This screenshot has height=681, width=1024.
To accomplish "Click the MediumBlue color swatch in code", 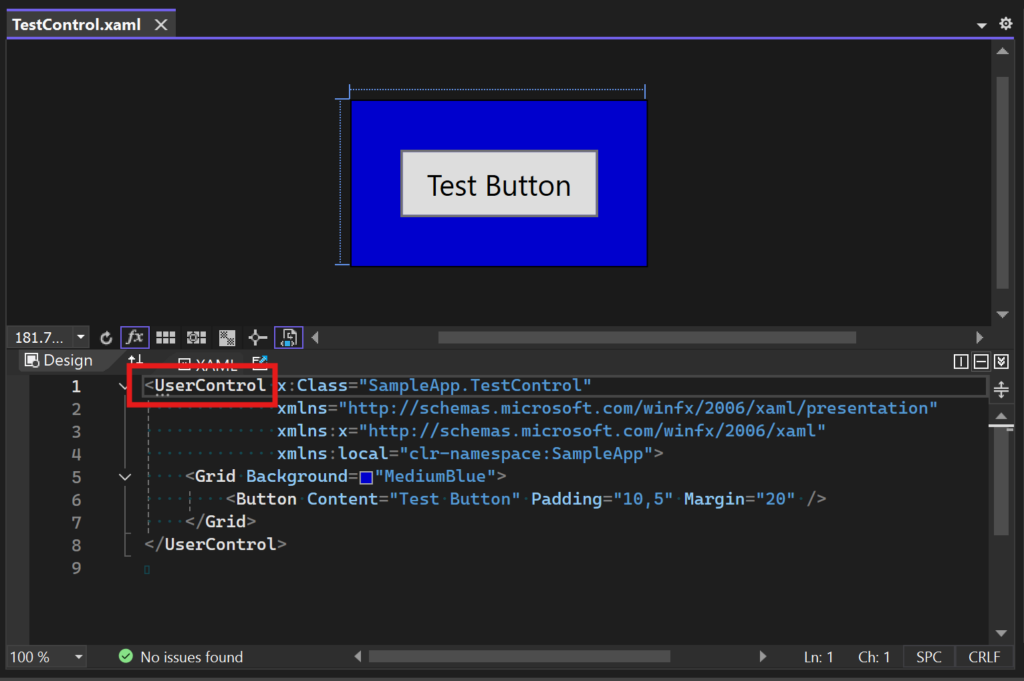I will pyautogui.click(x=366, y=477).
